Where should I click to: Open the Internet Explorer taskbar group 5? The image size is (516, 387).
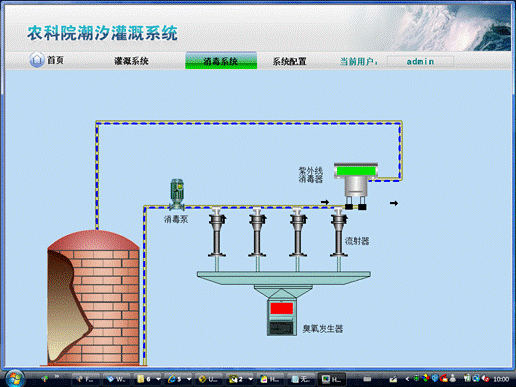tap(174, 379)
